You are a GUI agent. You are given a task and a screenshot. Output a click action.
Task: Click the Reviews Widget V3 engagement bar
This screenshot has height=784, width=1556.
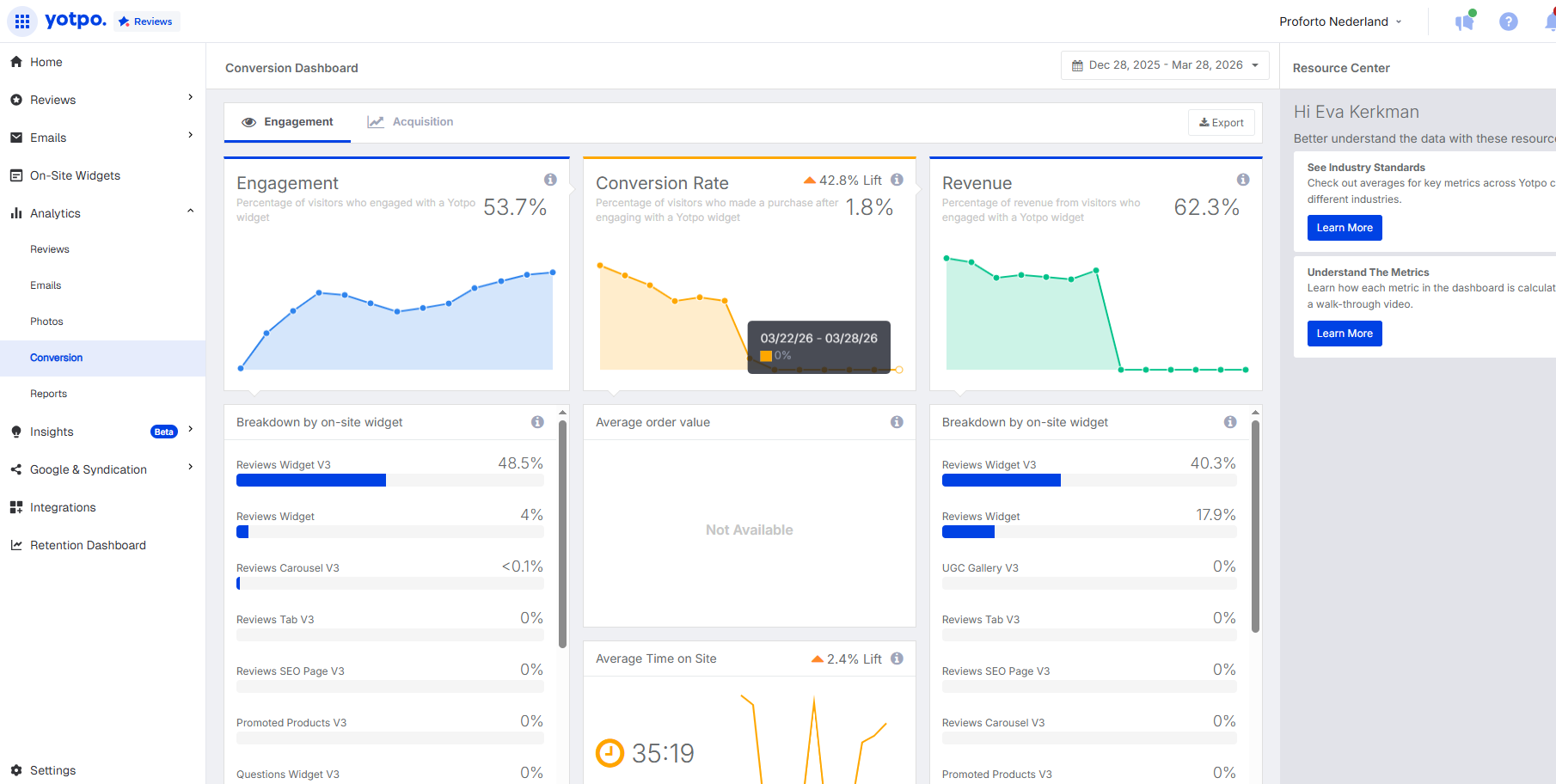click(x=390, y=481)
